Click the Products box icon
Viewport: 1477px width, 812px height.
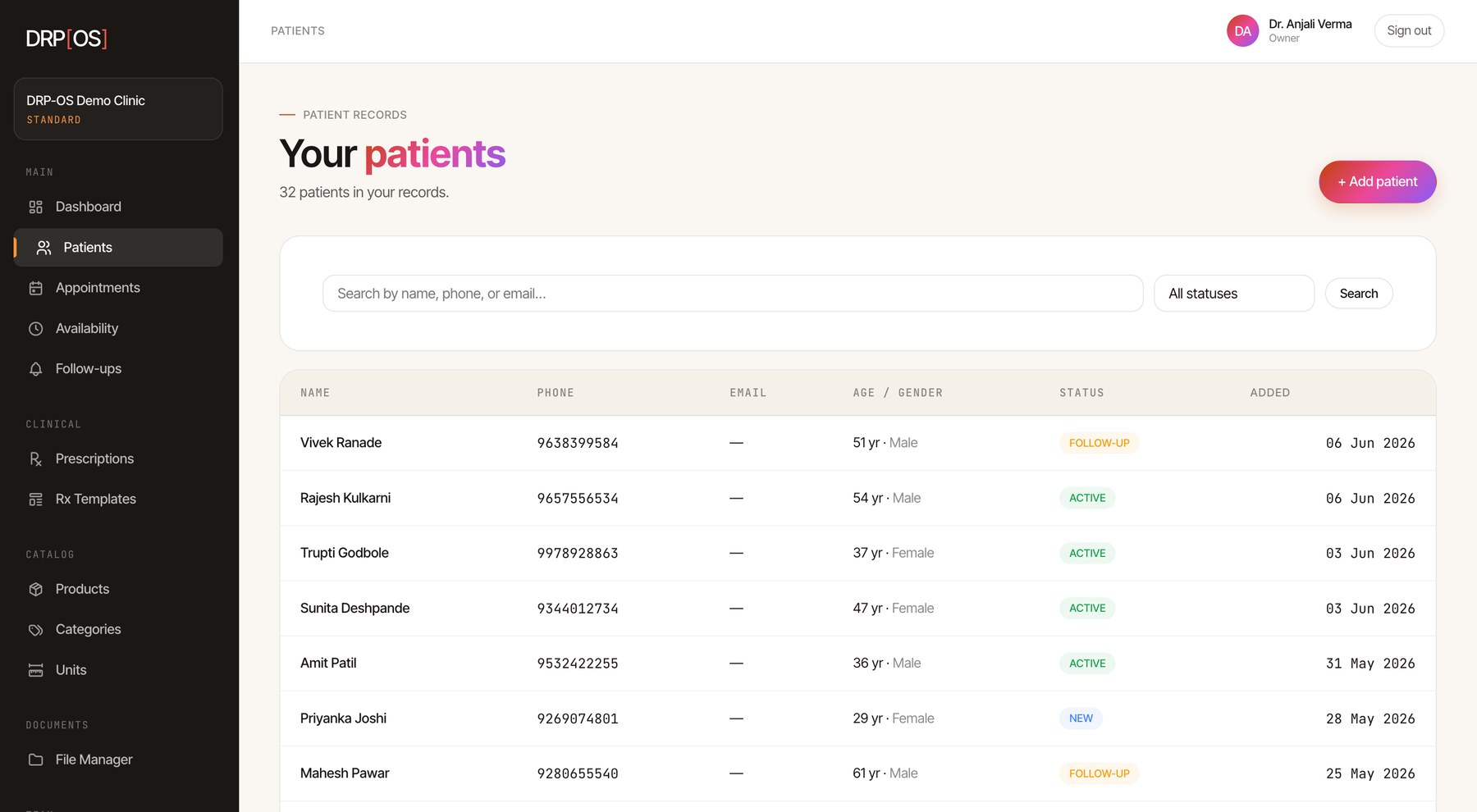(35, 589)
